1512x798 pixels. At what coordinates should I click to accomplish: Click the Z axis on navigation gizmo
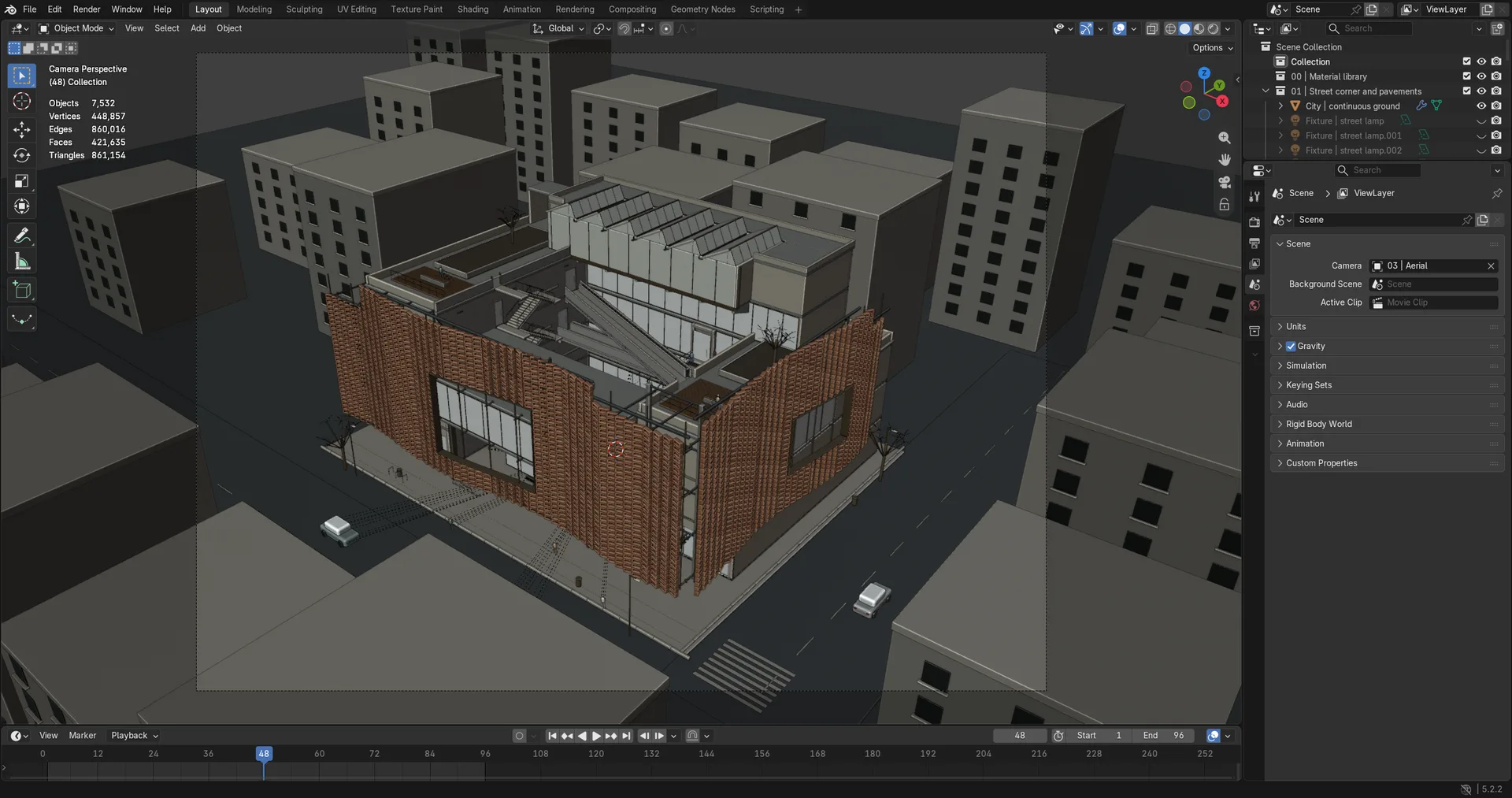(1204, 72)
